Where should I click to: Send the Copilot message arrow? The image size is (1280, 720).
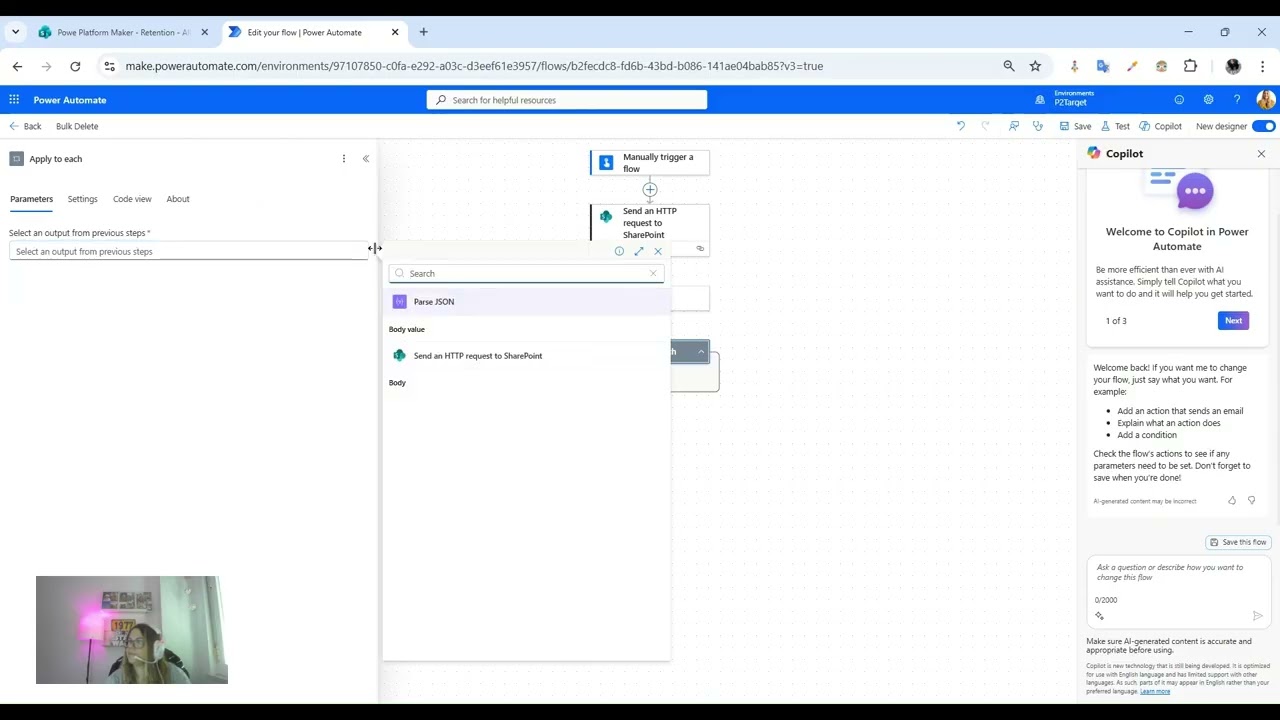pos(1257,616)
